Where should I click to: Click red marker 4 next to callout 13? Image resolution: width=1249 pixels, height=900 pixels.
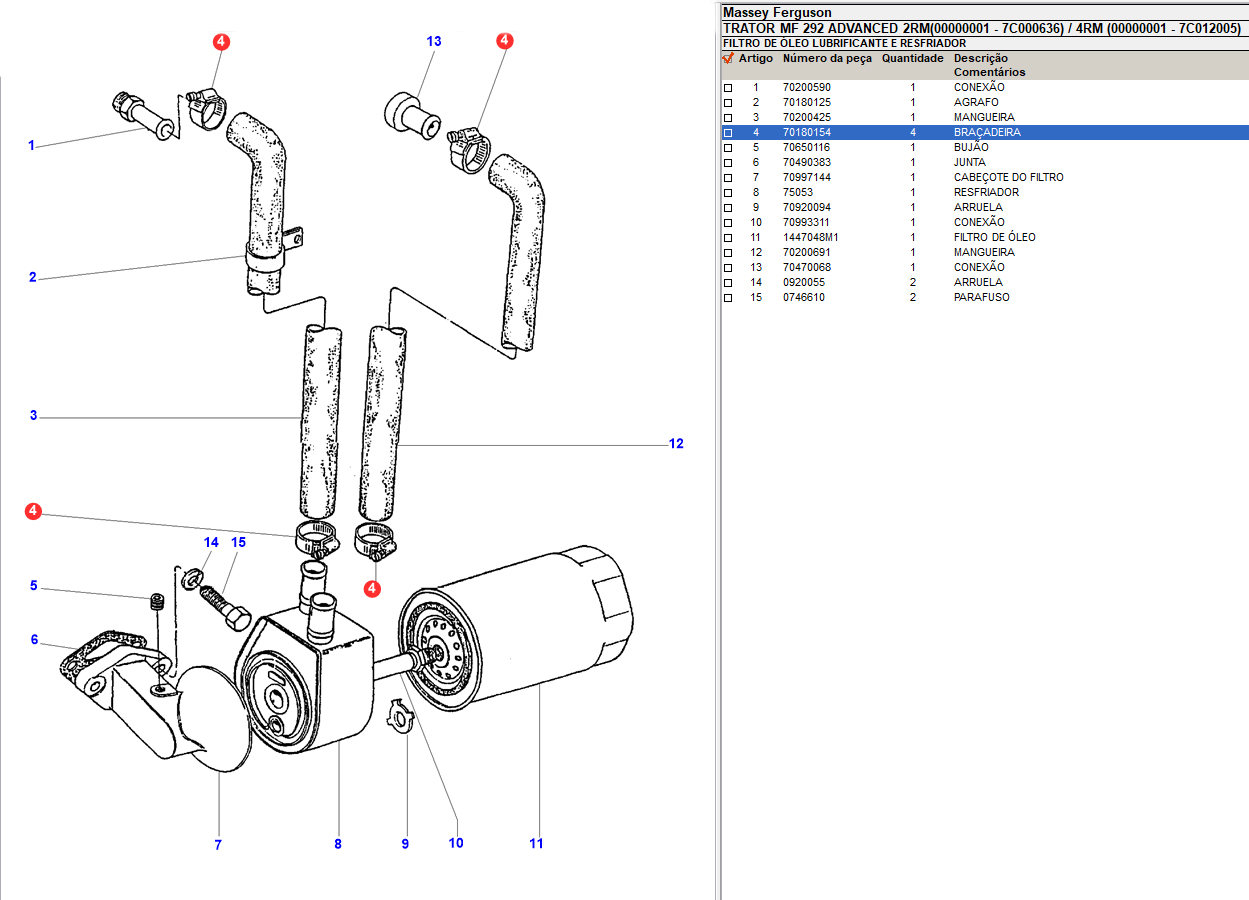505,41
